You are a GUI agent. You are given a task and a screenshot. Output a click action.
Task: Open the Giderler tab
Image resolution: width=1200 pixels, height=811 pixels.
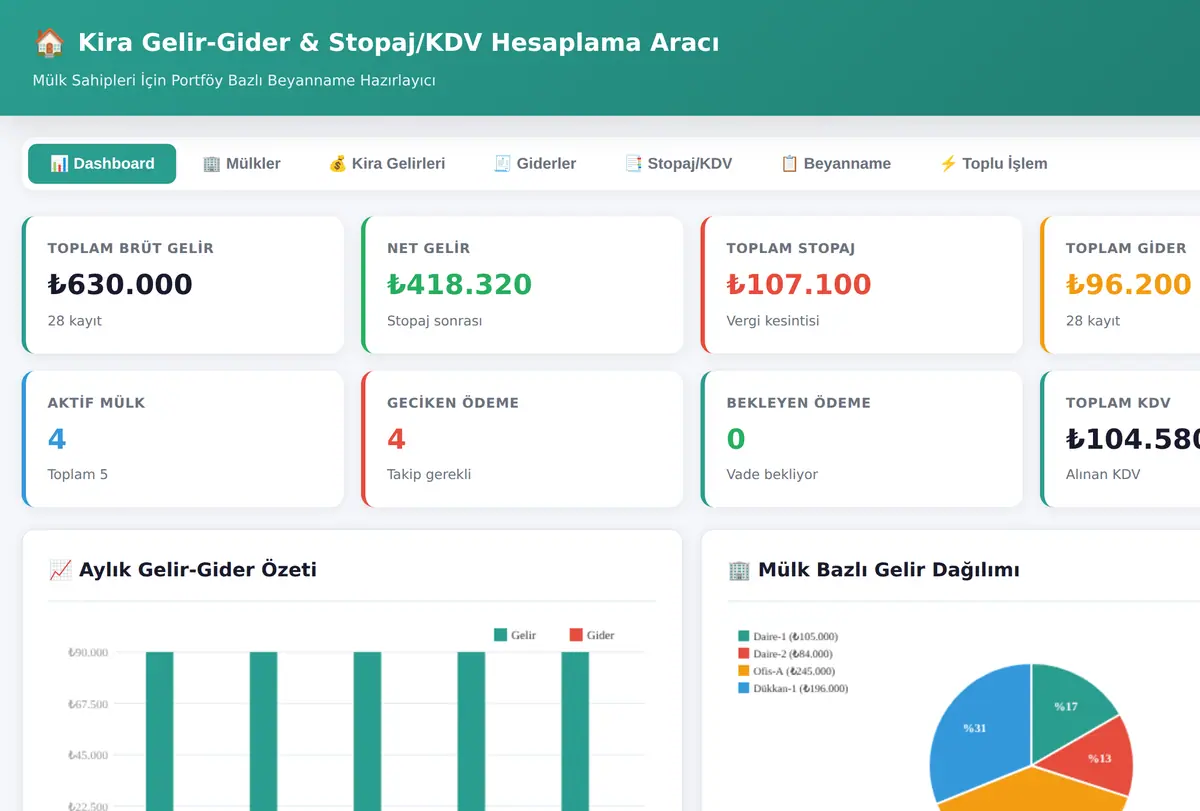[x=535, y=164]
